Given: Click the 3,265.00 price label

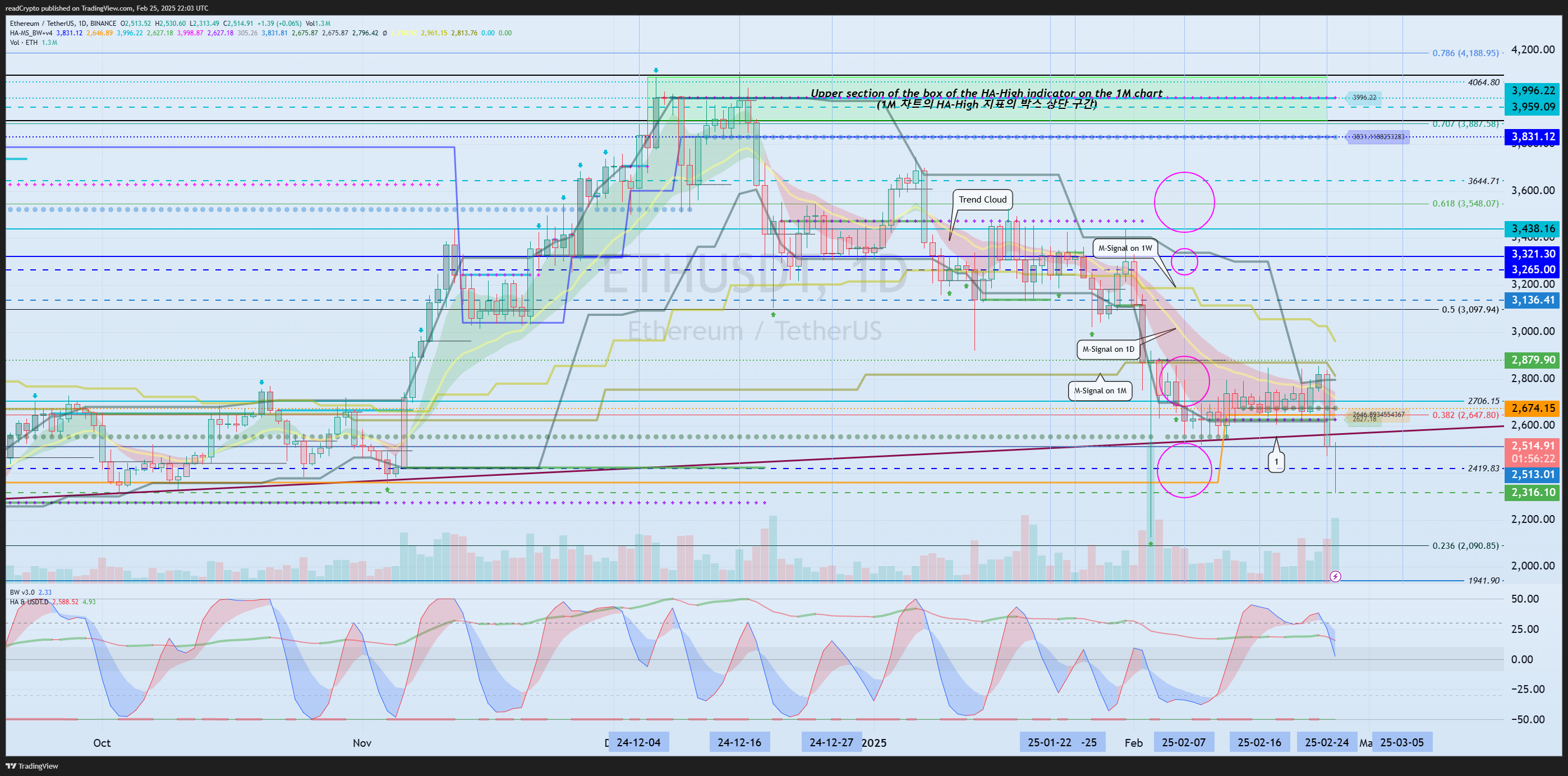Looking at the screenshot, I should point(1533,270).
